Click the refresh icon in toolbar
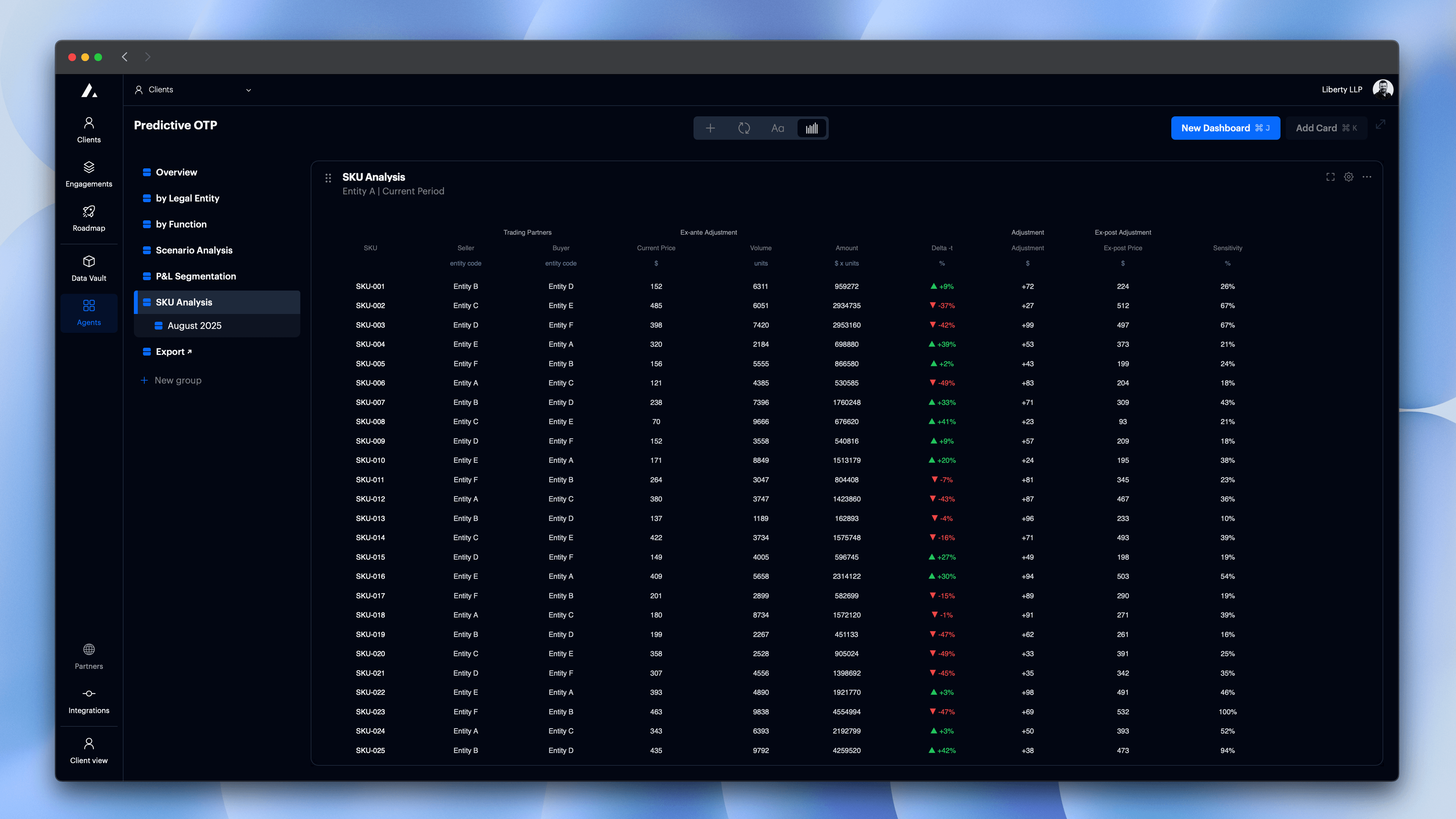The height and width of the screenshot is (819, 1456). [744, 128]
